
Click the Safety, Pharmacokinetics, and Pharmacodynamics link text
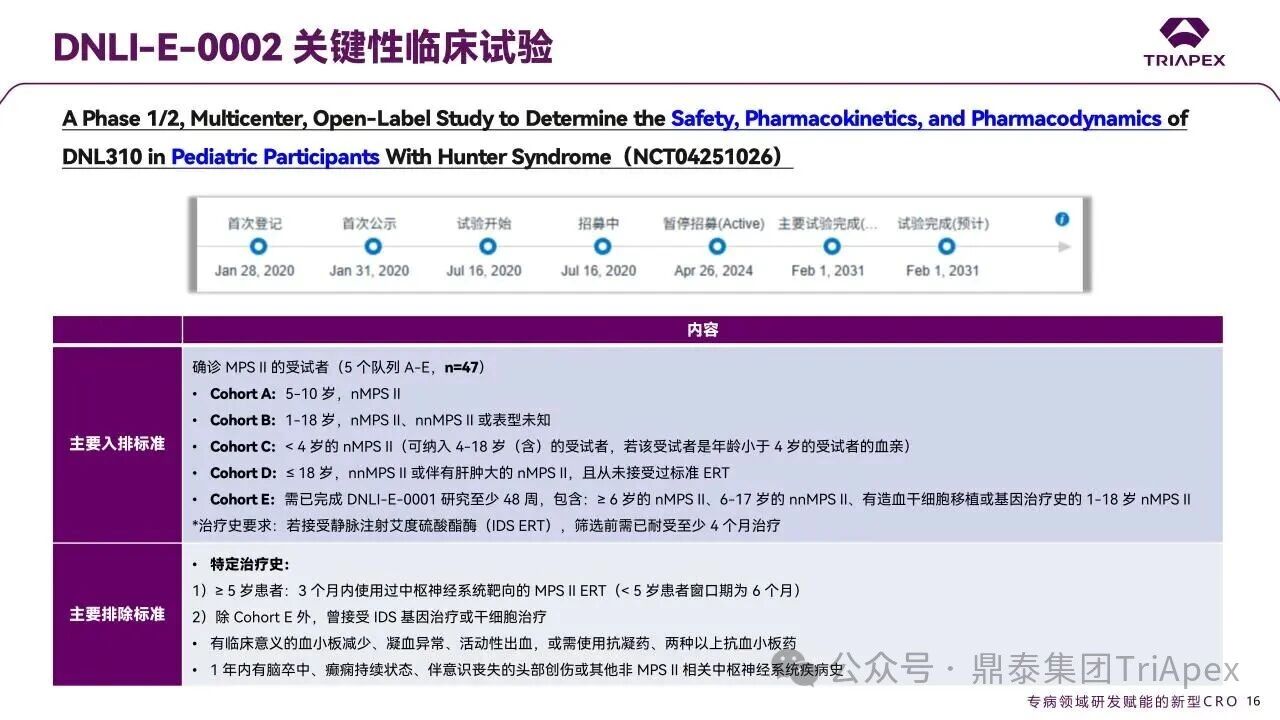pos(916,119)
